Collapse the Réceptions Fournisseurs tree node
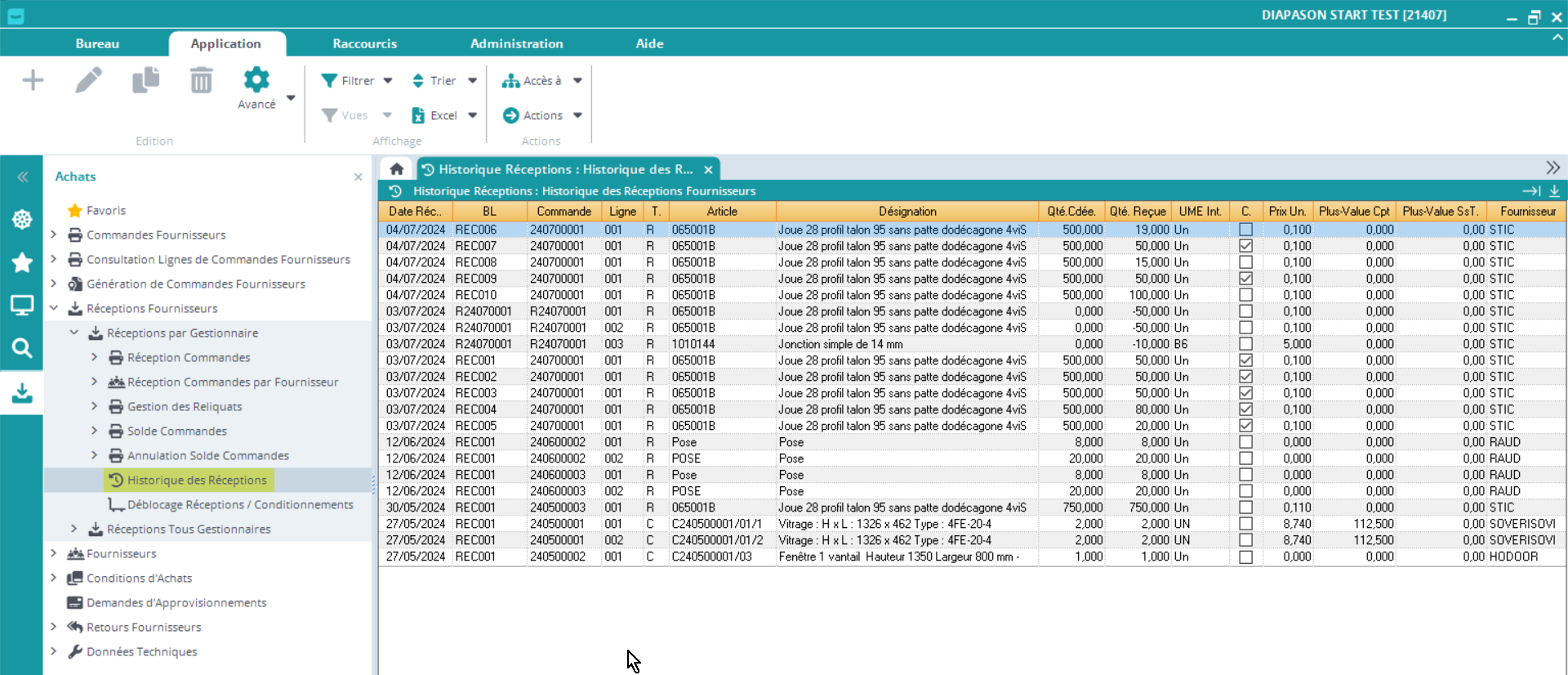The height and width of the screenshot is (675, 1568). pos(54,308)
